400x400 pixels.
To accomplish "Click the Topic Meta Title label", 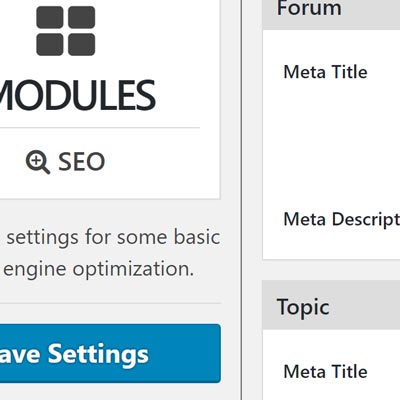I will (325, 372).
